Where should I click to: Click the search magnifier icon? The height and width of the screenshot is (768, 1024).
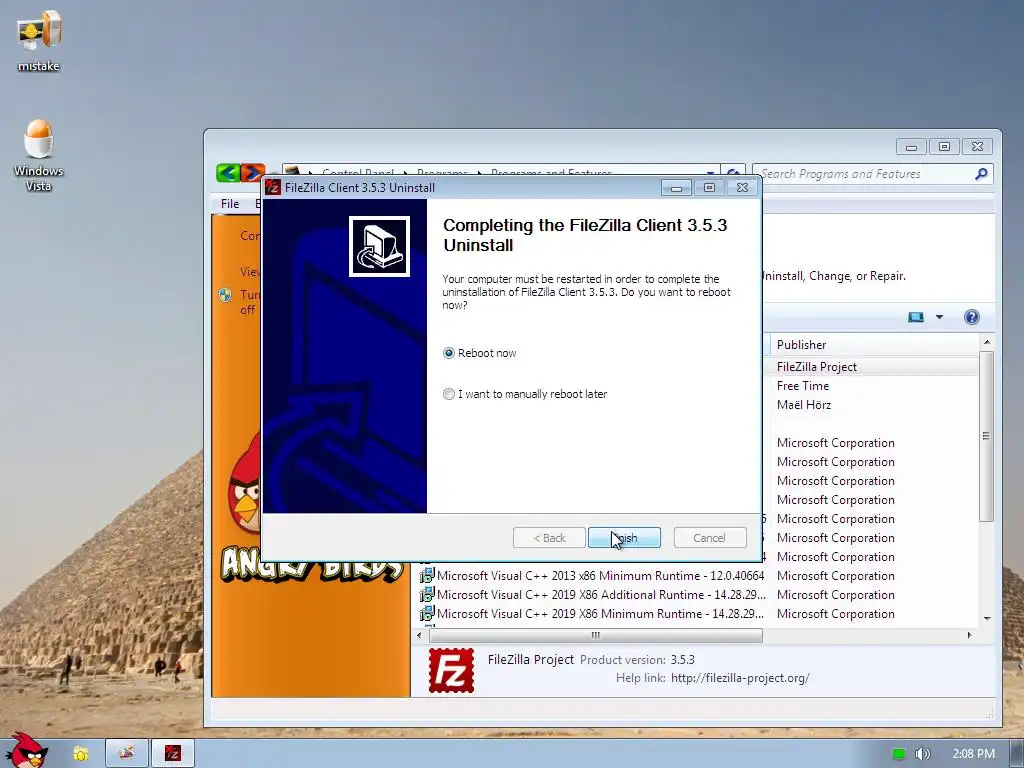click(x=981, y=174)
